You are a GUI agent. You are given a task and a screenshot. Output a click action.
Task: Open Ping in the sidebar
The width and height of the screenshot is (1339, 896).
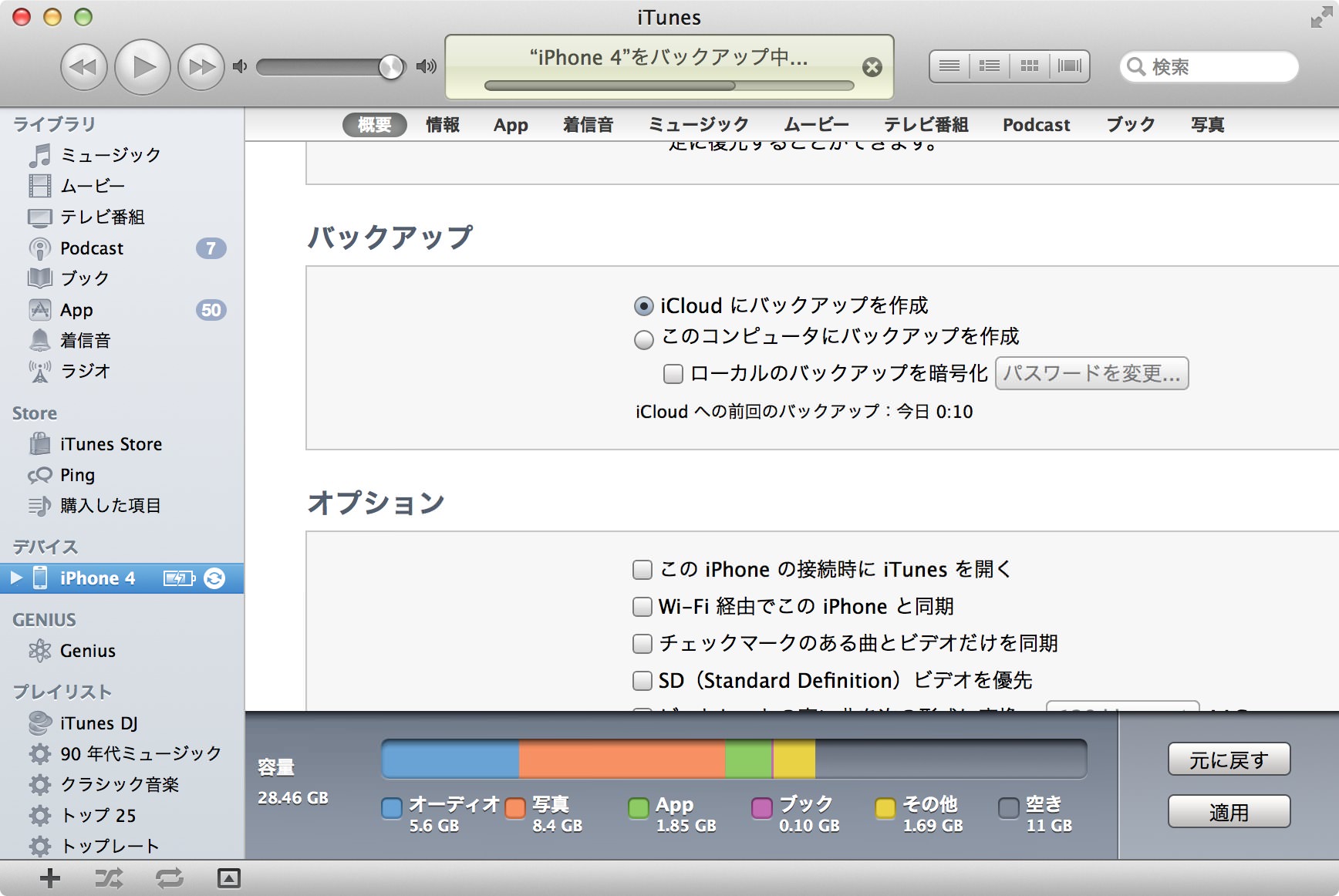point(122,475)
